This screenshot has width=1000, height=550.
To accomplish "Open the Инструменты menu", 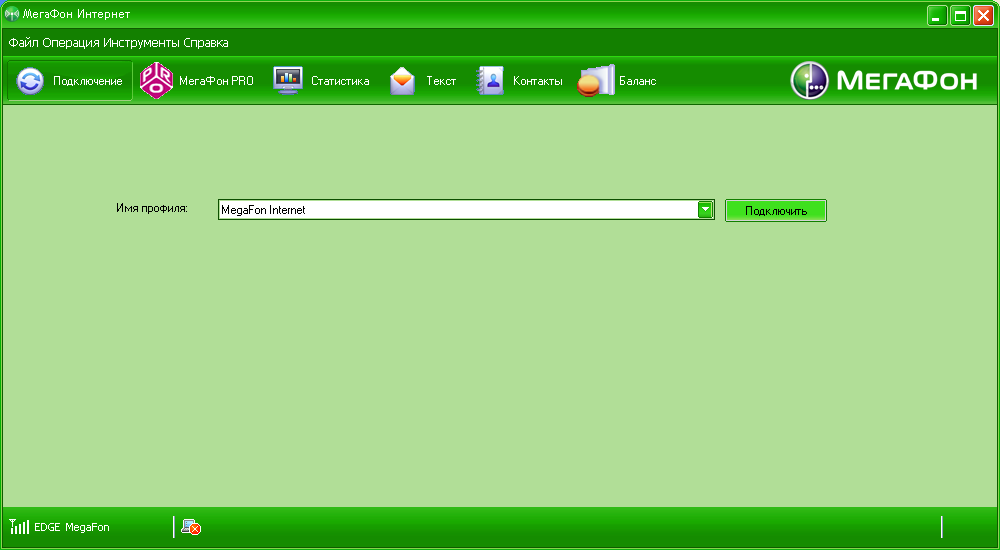I will click(x=142, y=43).
